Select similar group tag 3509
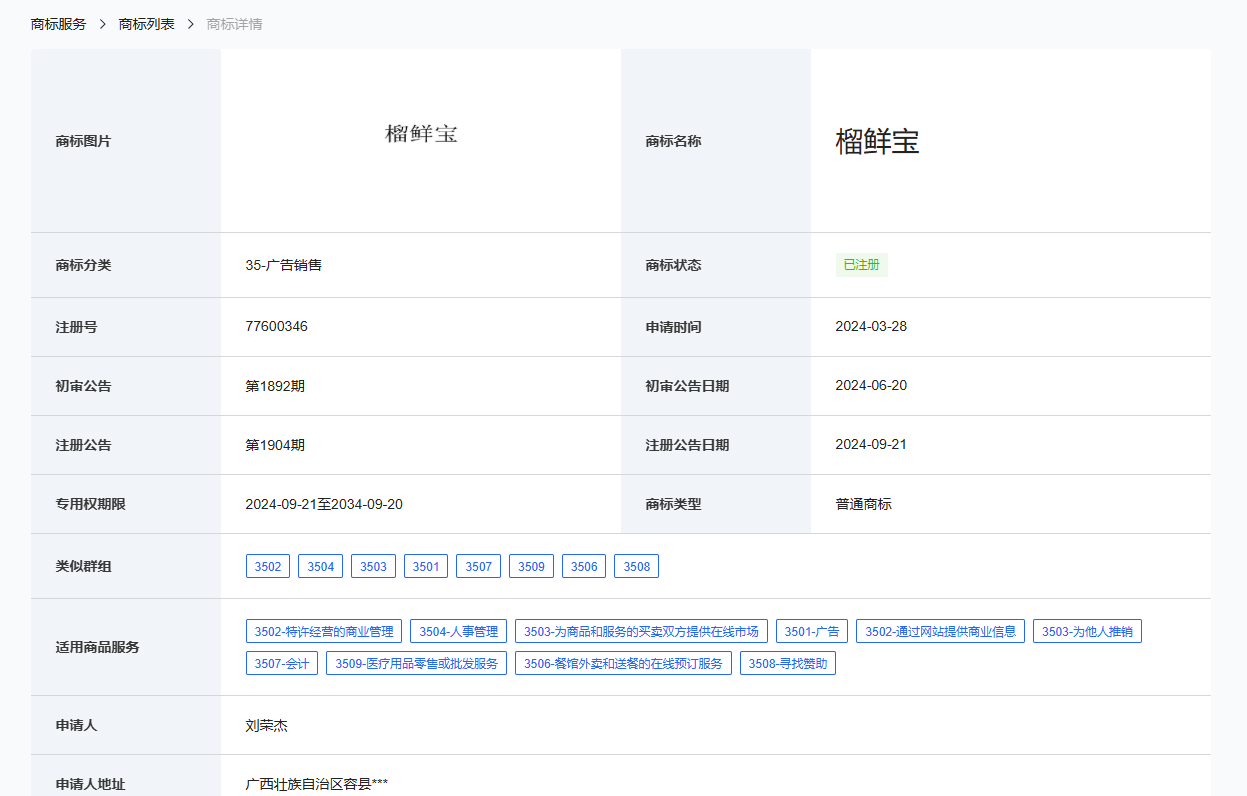Viewport: 1247px width, 796px height. 532,567
